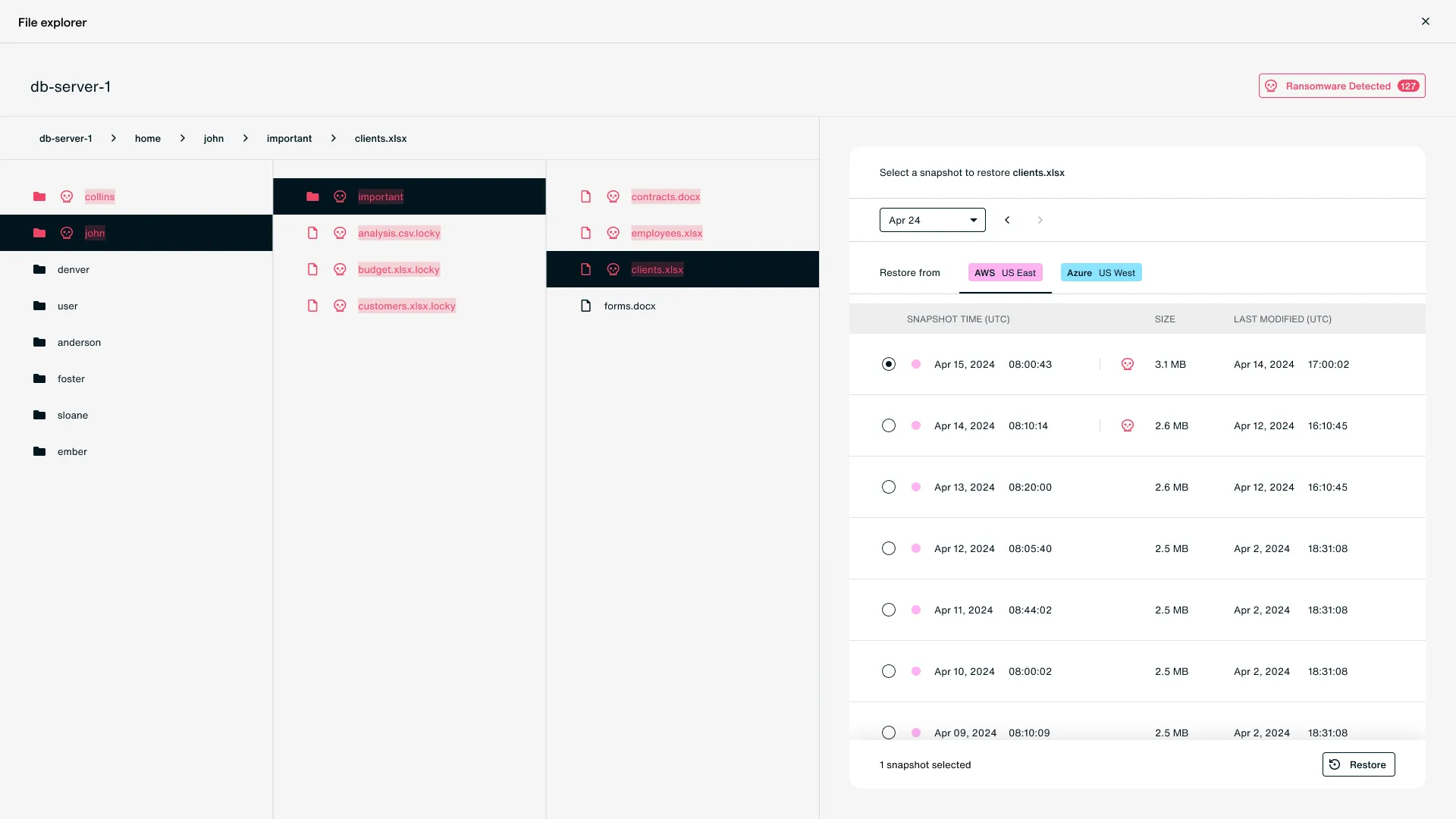Click the pink status dot on Apr 12 snapshot
Viewport: 1456px width, 819px height.
pyautogui.click(x=916, y=548)
